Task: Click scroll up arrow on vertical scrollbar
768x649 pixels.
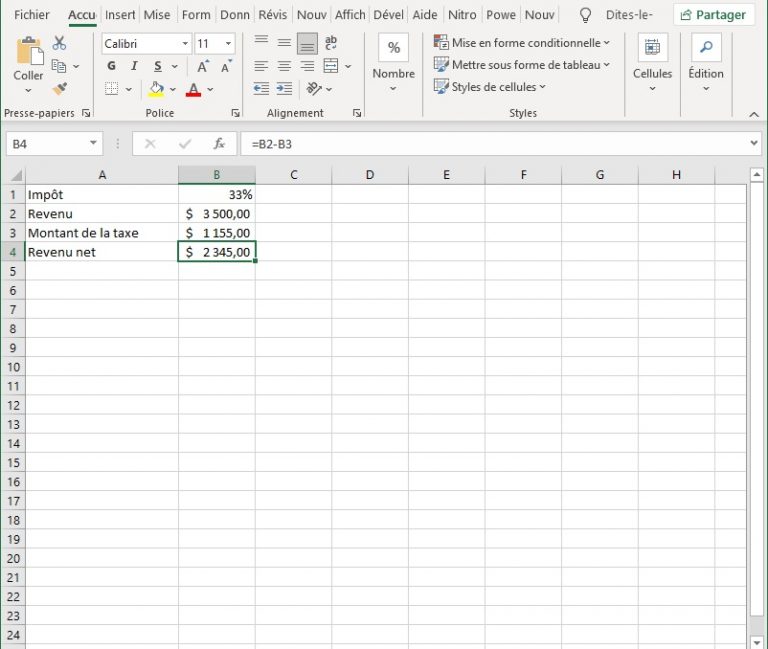Action: (x=756, y=174)
